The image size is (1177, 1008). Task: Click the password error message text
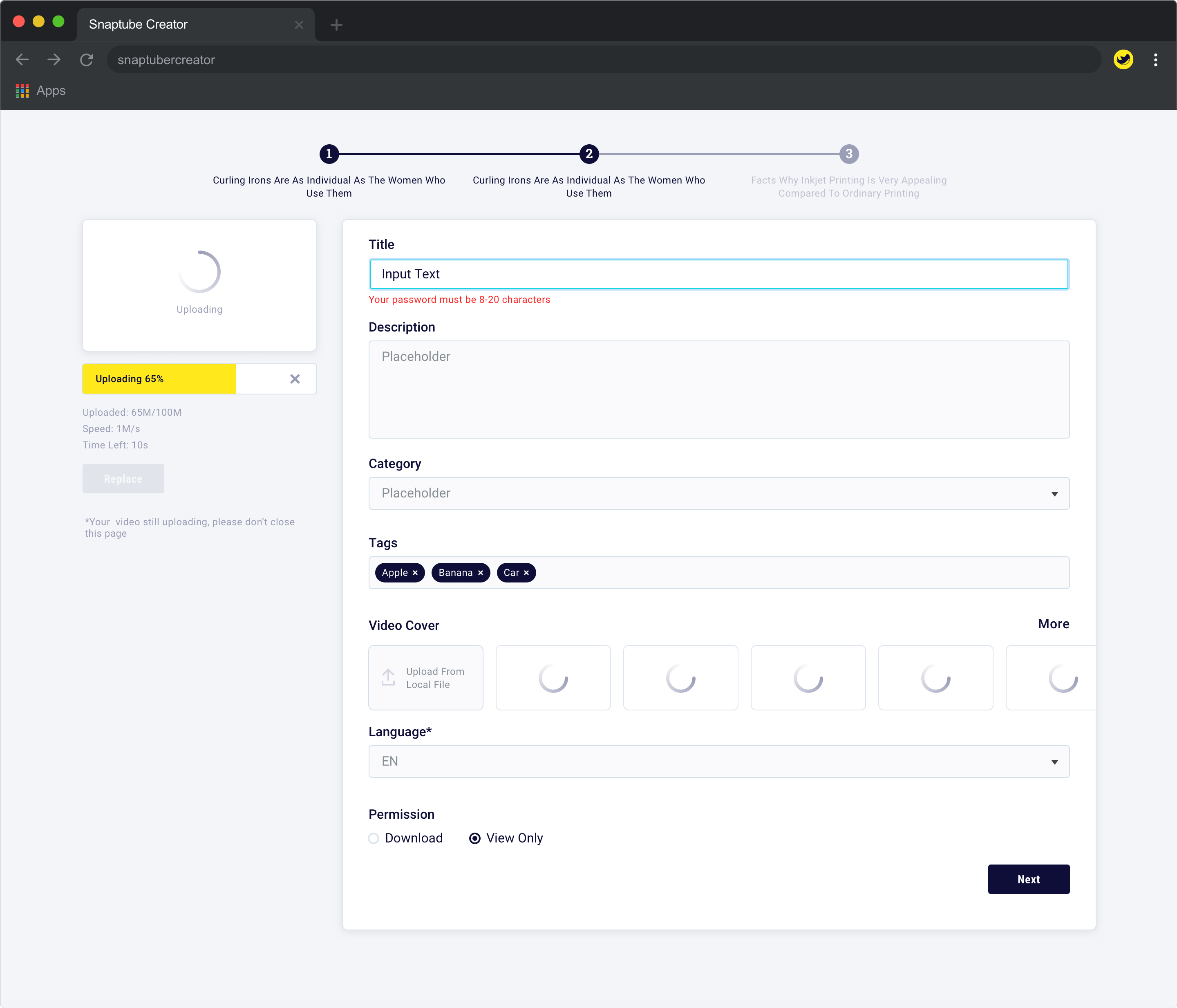coord(459,300)
